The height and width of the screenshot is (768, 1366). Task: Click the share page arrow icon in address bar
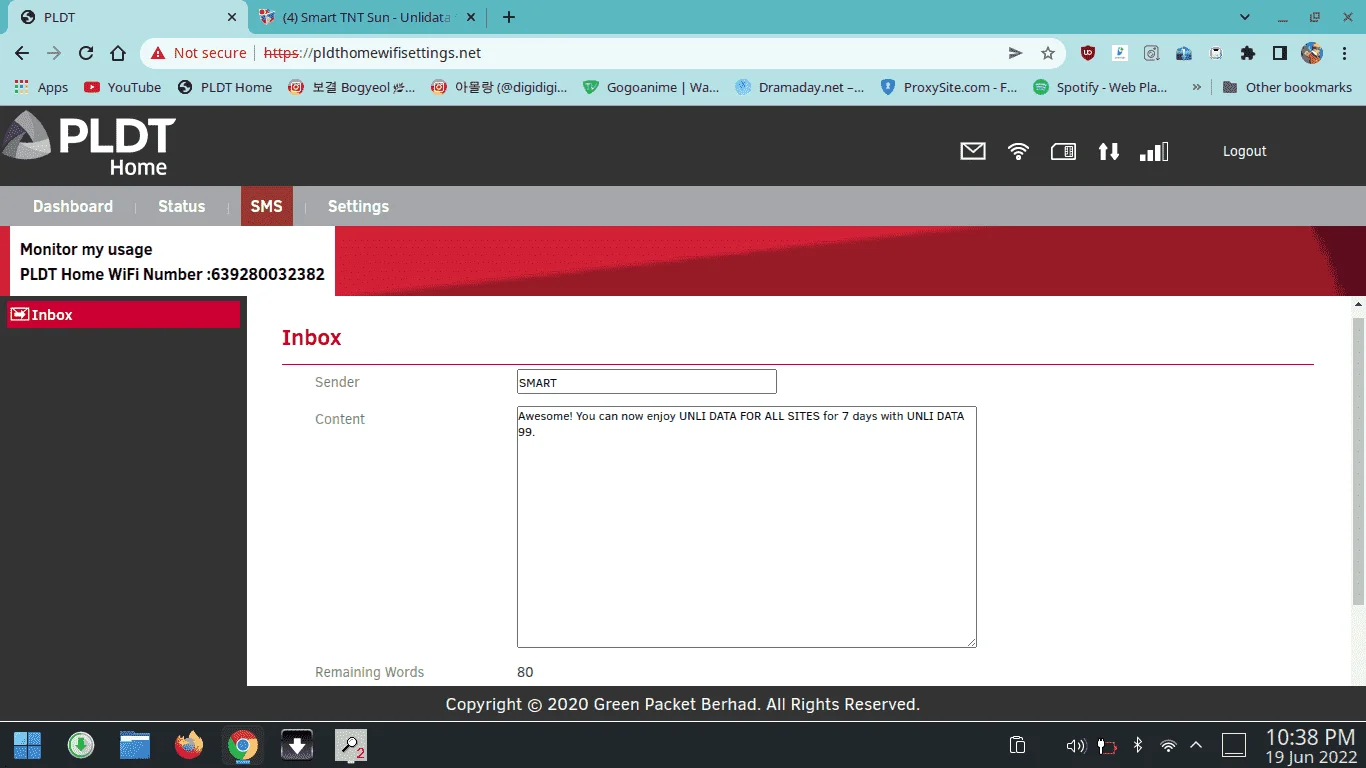pos(1015,53)
